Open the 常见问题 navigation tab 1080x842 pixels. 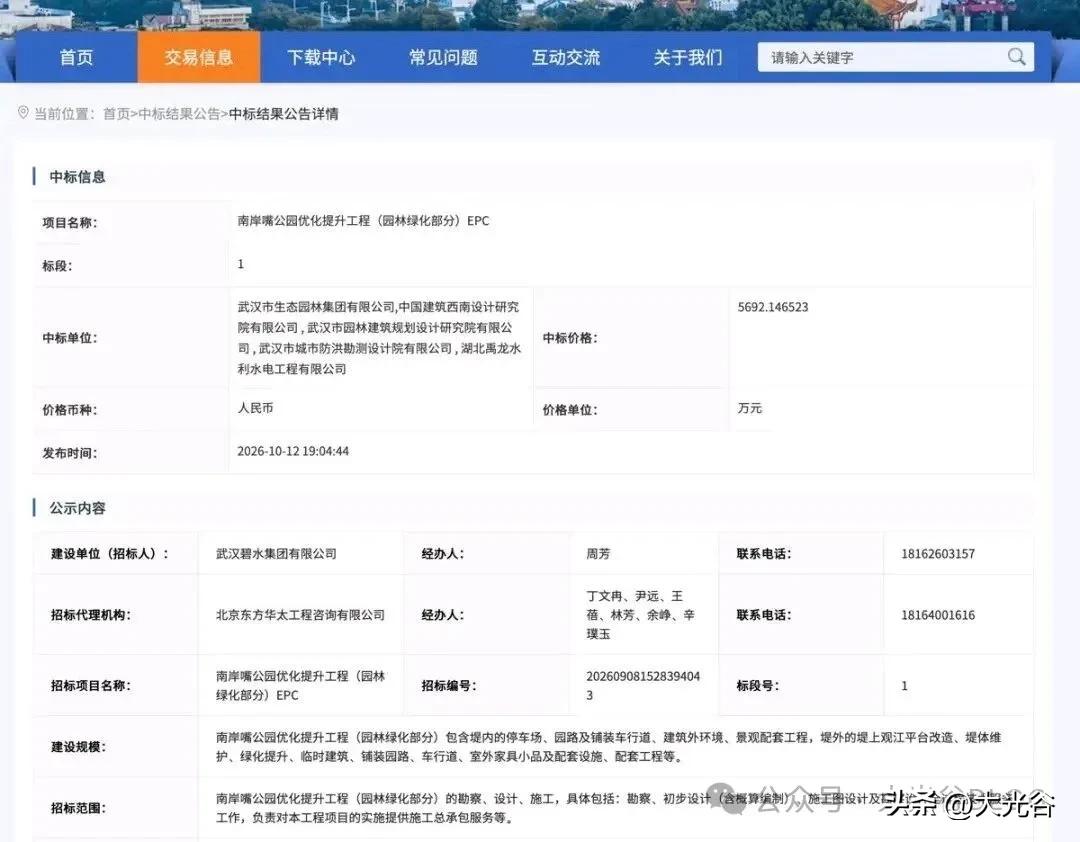click(x=444, y=57)
